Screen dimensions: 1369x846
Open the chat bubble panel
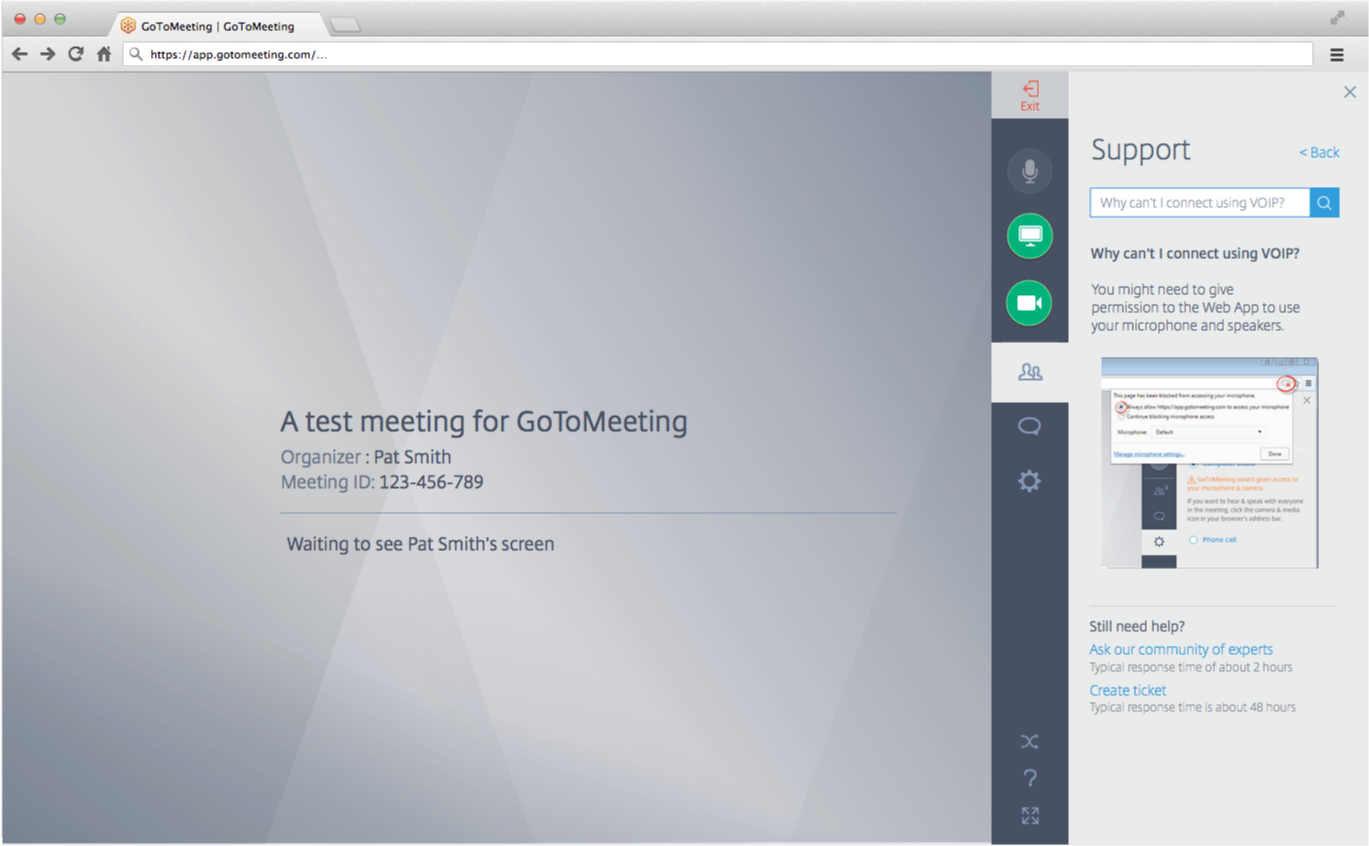point(1029,427)
